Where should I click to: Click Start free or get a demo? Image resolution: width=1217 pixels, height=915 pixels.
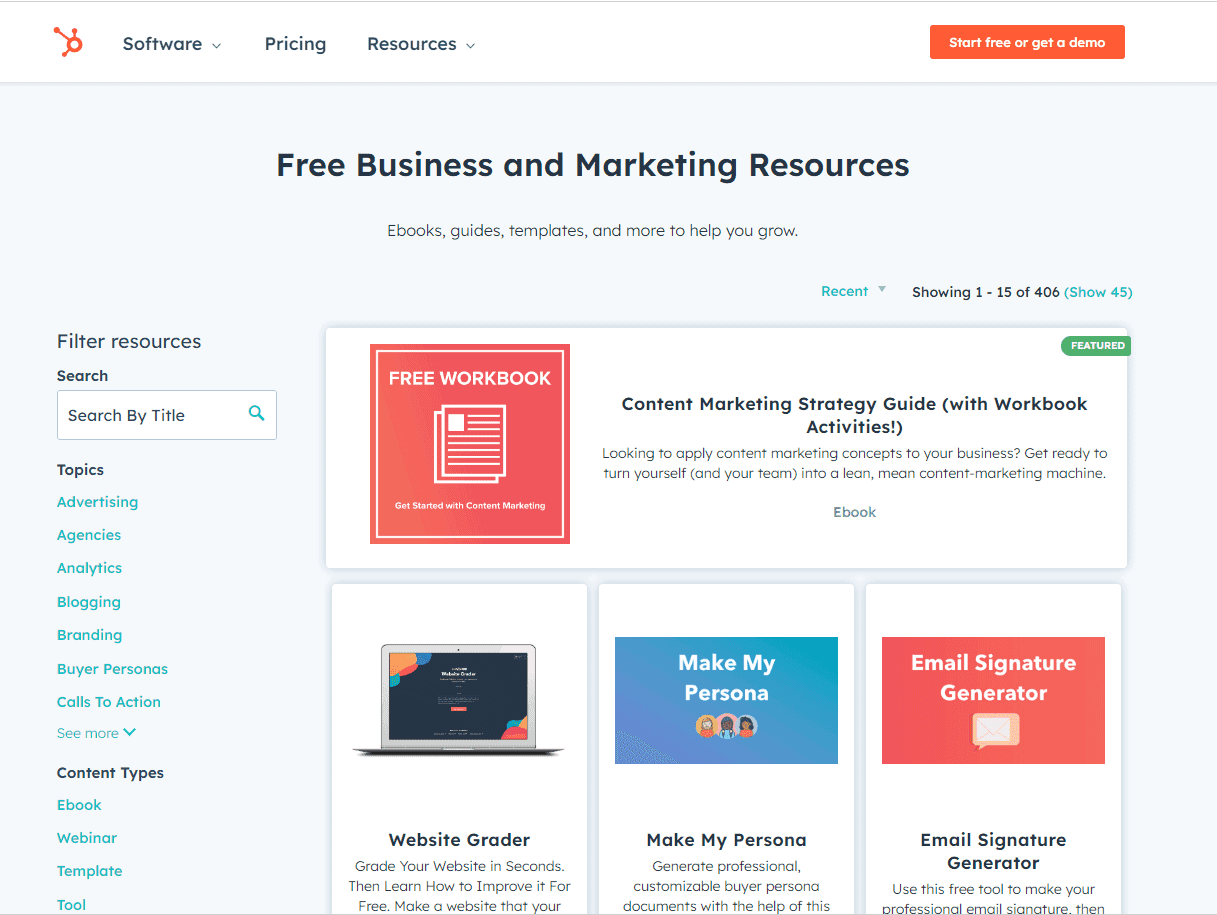coord(1026,42)
